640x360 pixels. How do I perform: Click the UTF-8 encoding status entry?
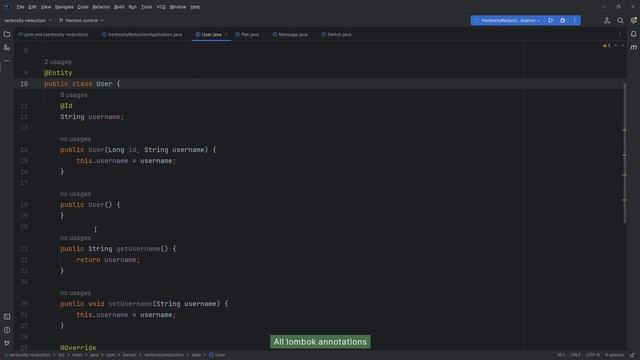[593, 355]
